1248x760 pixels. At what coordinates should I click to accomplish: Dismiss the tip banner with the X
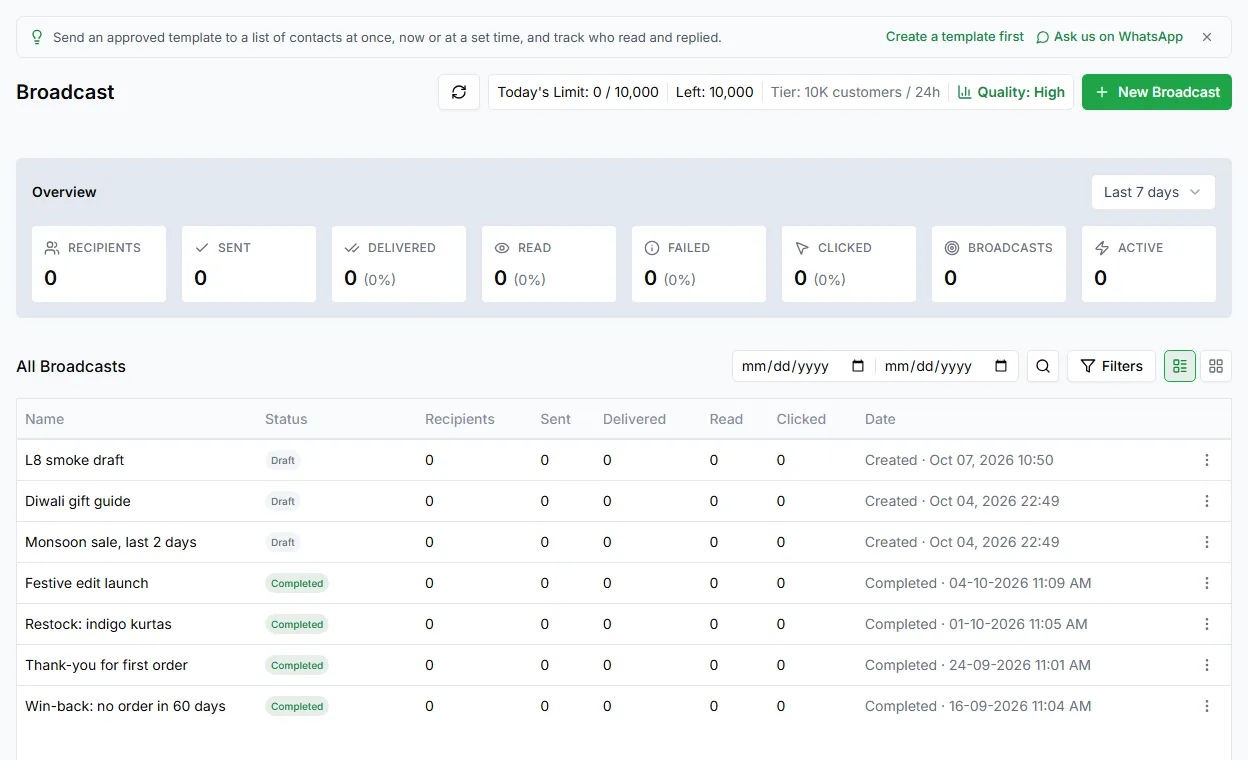1207,37
